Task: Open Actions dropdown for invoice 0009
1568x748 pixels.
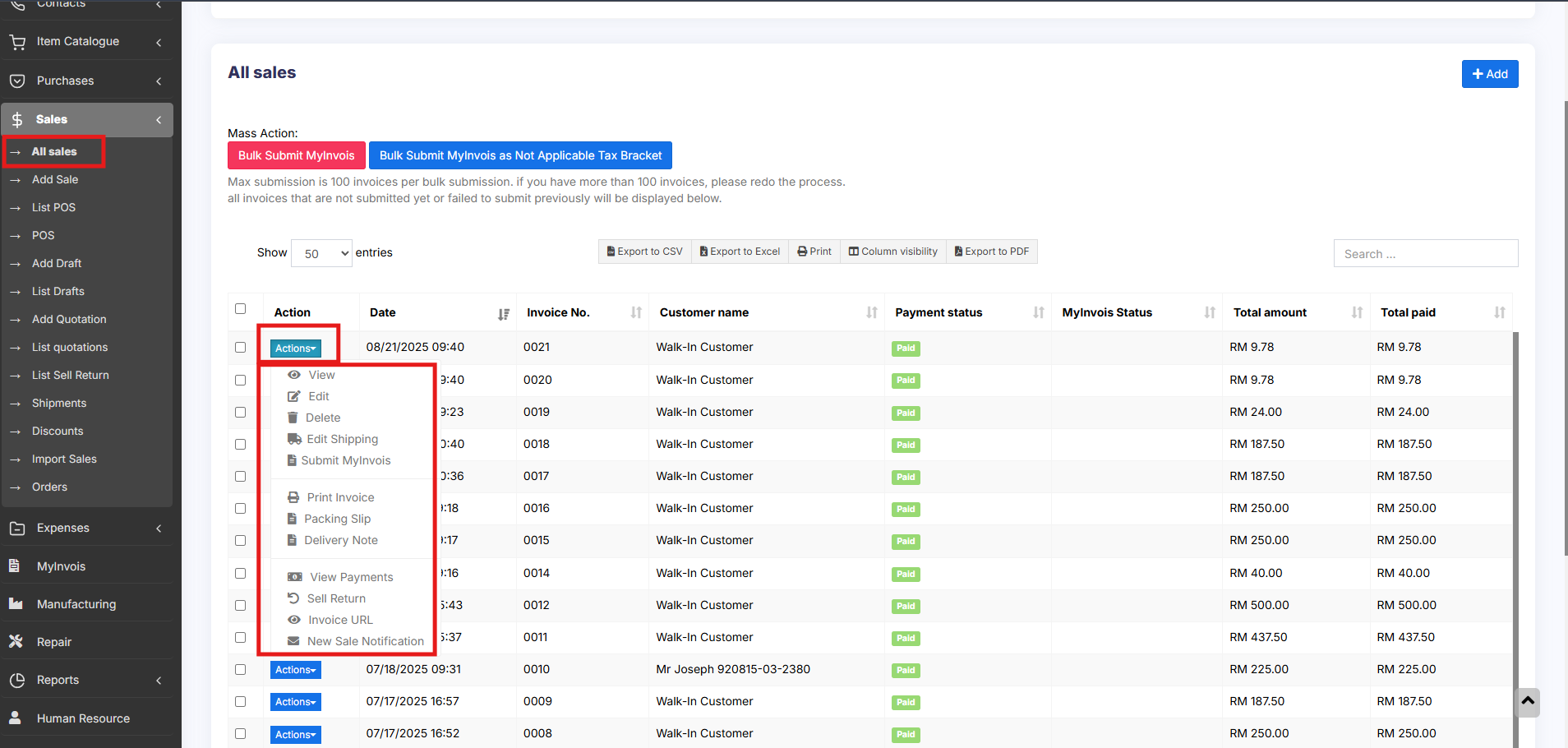Action: [295, 702]
